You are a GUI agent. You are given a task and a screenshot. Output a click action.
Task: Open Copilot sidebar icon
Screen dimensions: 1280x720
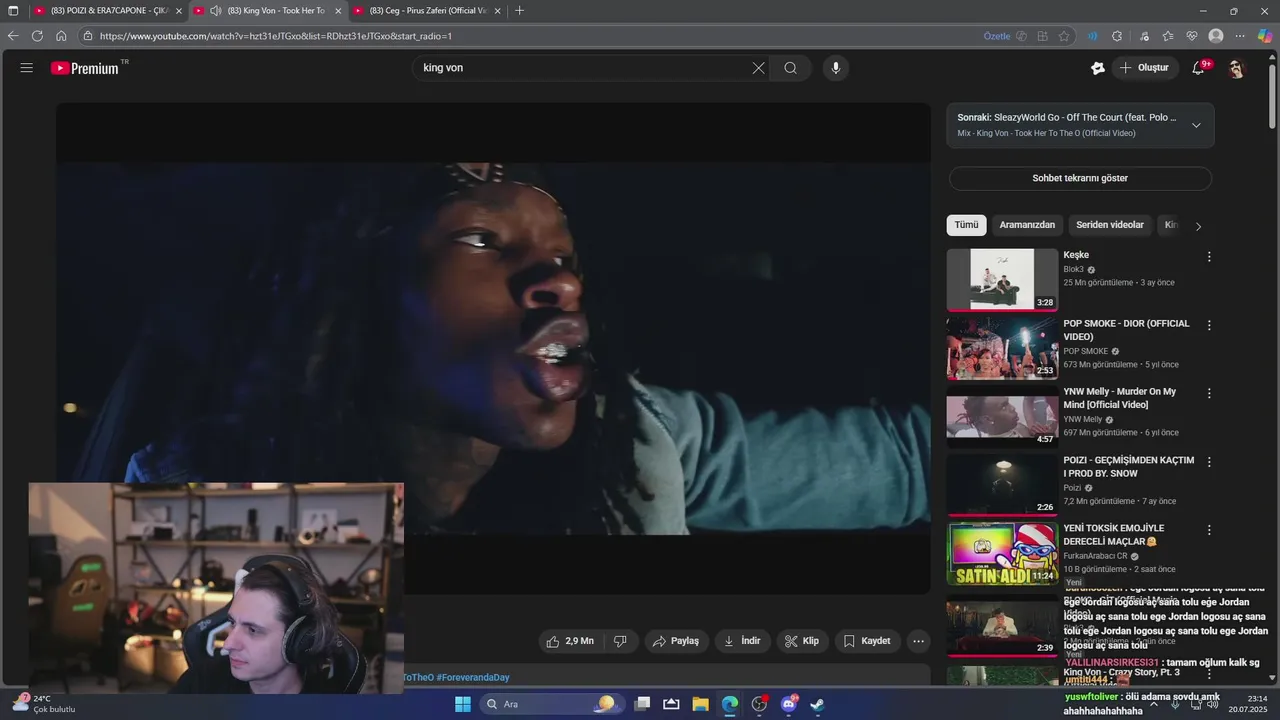(1265, 36)
